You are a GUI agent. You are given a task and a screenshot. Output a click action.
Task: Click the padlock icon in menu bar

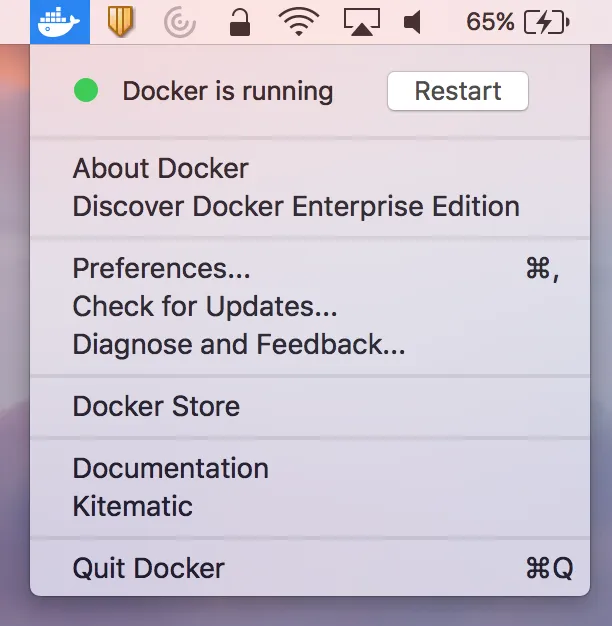point(240,22)
